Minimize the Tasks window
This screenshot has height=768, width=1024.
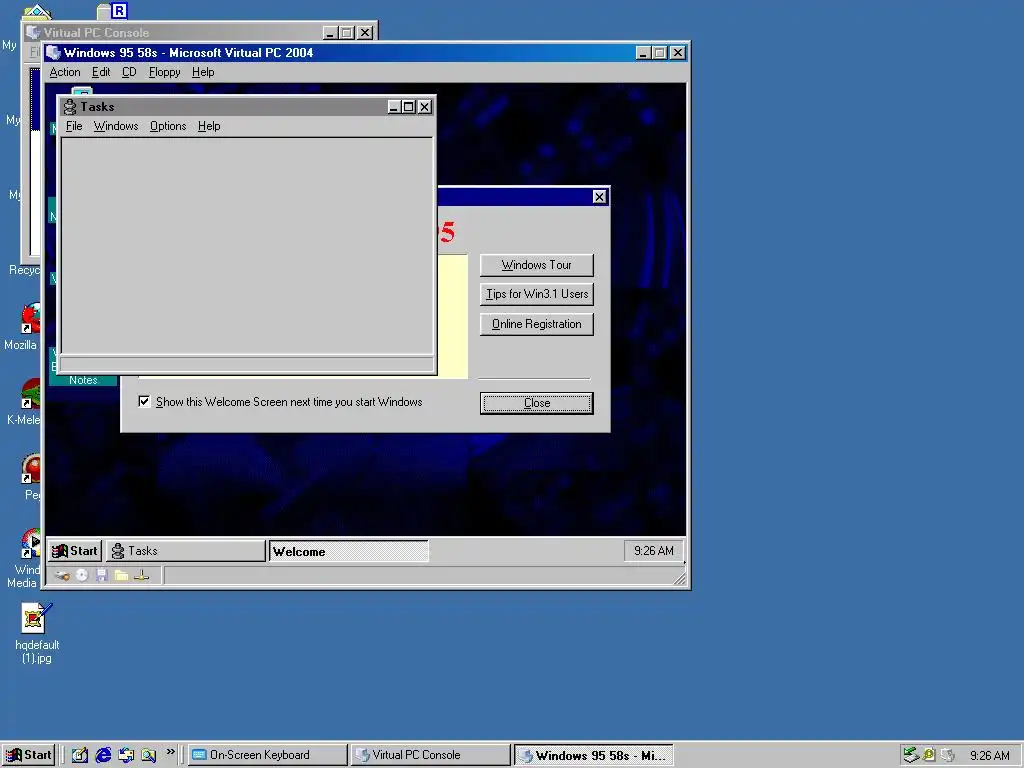coord(394,106)
